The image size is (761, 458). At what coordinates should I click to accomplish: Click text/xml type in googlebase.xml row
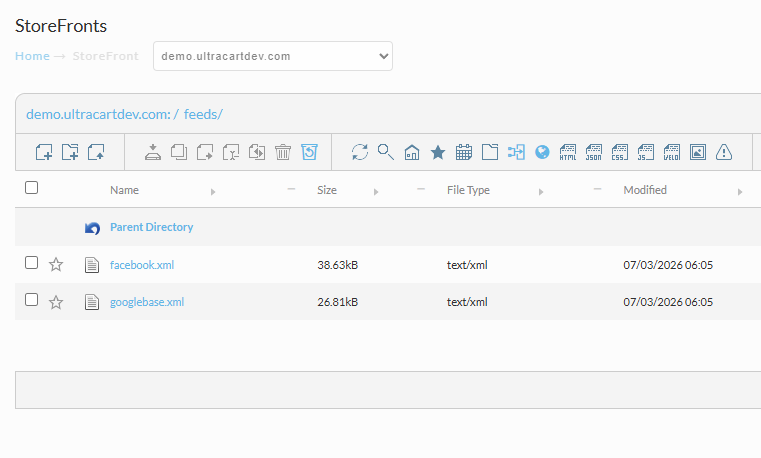(x=467, y=302)
